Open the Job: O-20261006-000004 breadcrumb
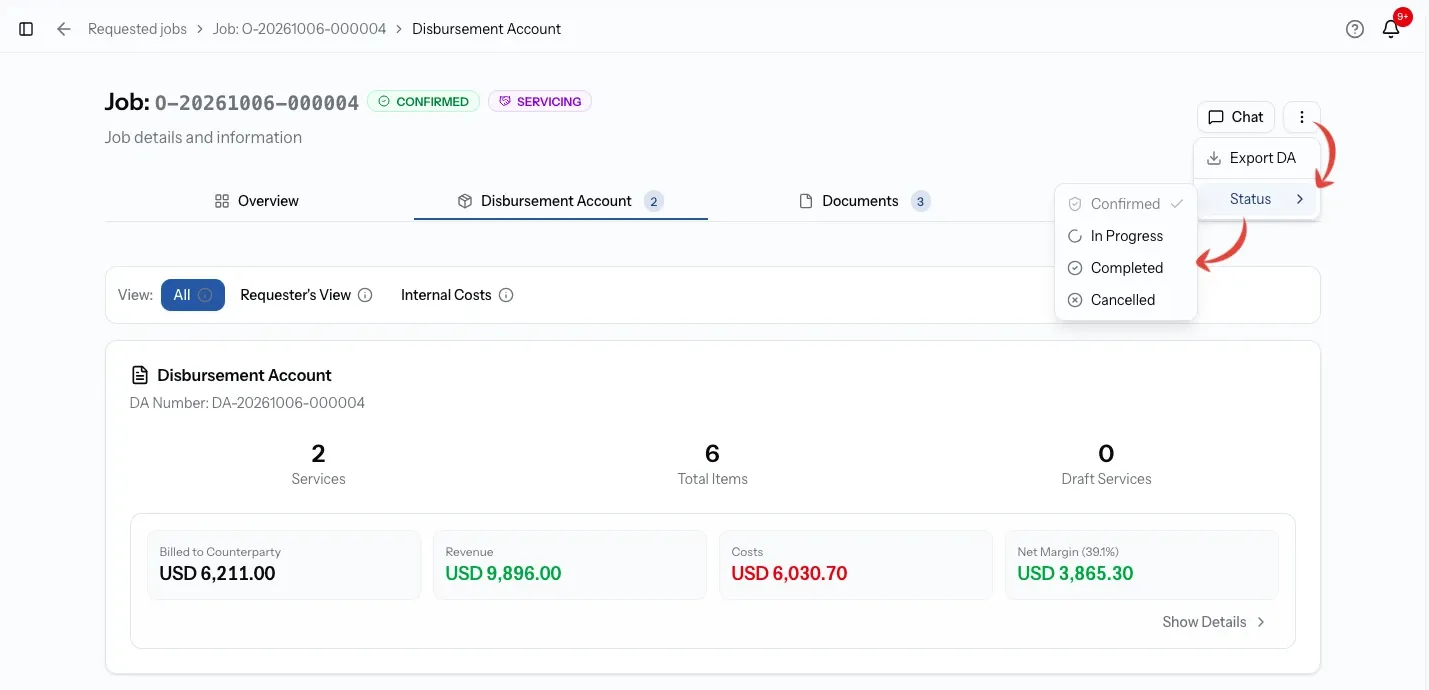The height and width of the screenshot is (690, 1429). coord(299,29)
